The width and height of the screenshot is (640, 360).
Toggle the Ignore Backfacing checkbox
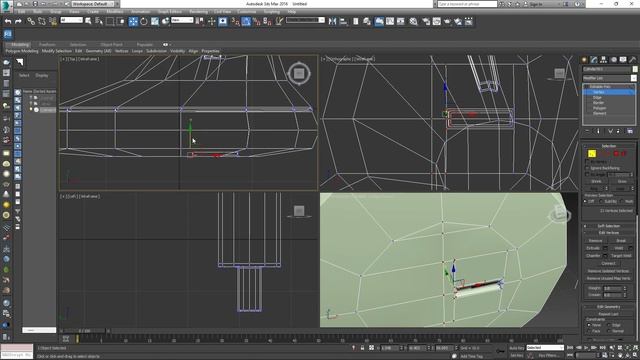click(x=587, y=168)
